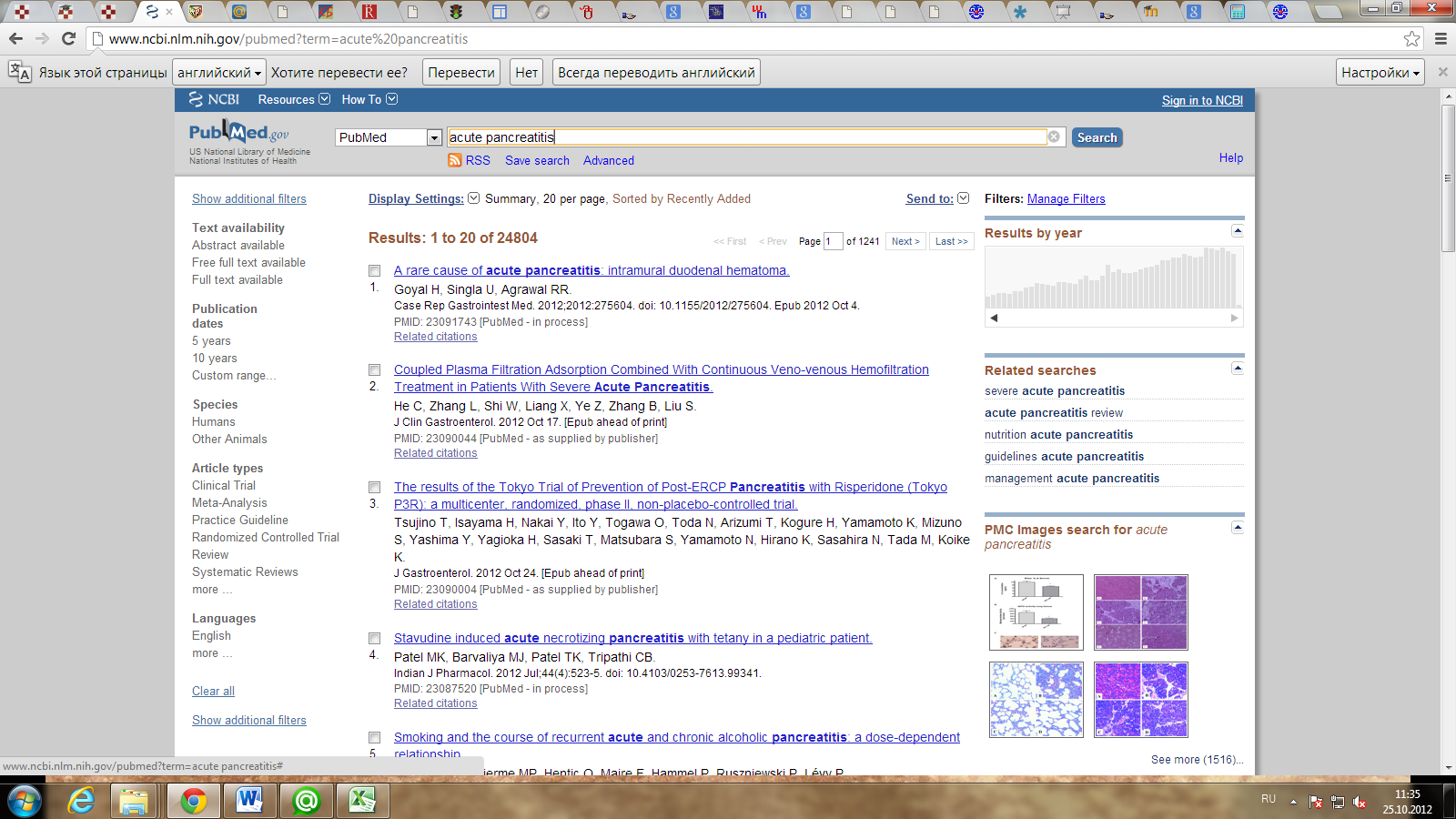Click the top Show additional filters link
Viewport: 1456px width, 819px height.
pos(248,198)
